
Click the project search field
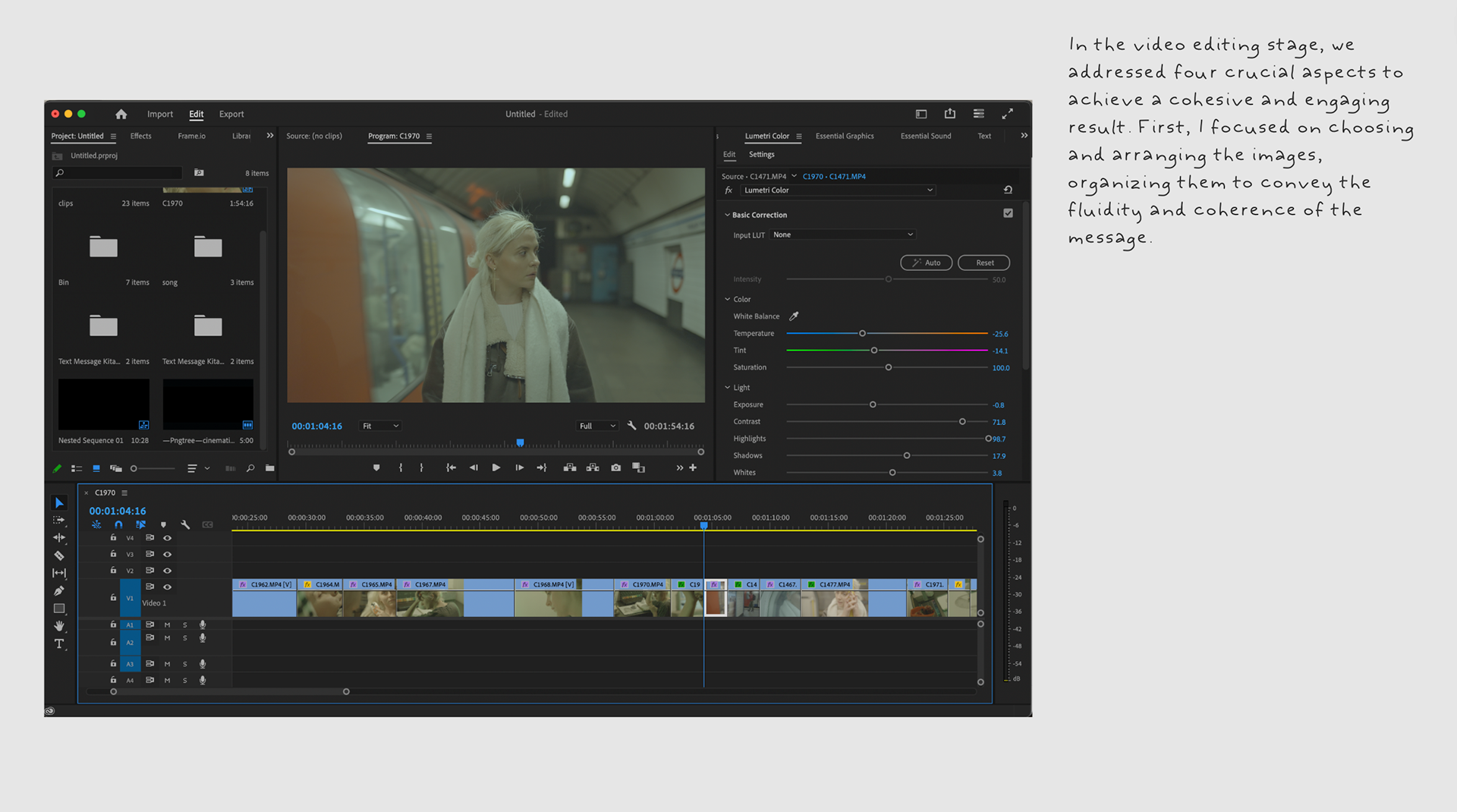click(121, 174)
